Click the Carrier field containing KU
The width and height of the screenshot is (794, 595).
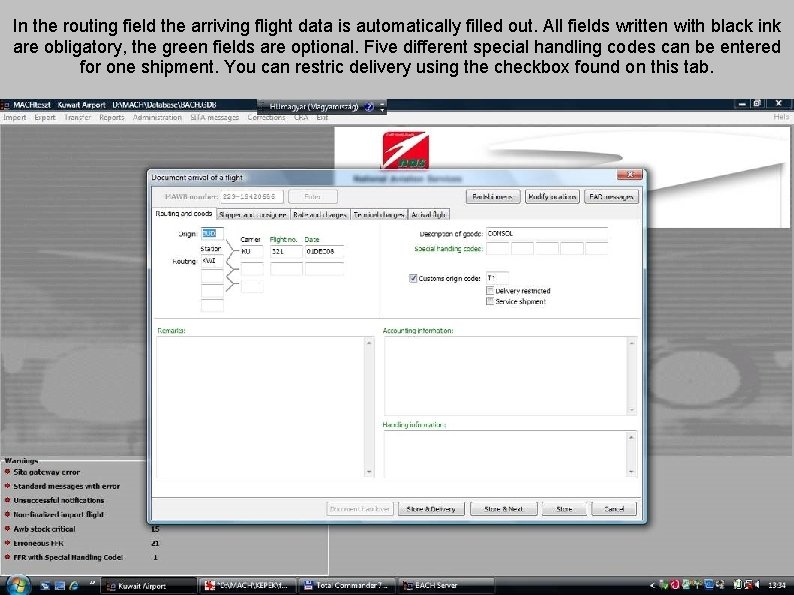point(252,251)
